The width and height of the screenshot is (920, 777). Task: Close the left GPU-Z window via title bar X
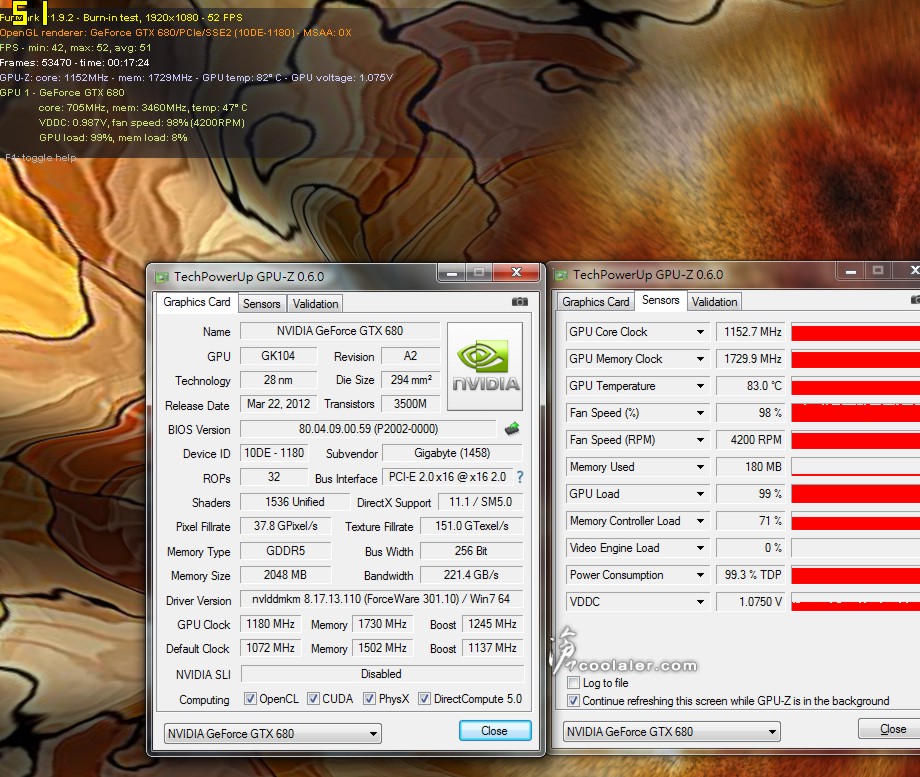coord(516,272)
